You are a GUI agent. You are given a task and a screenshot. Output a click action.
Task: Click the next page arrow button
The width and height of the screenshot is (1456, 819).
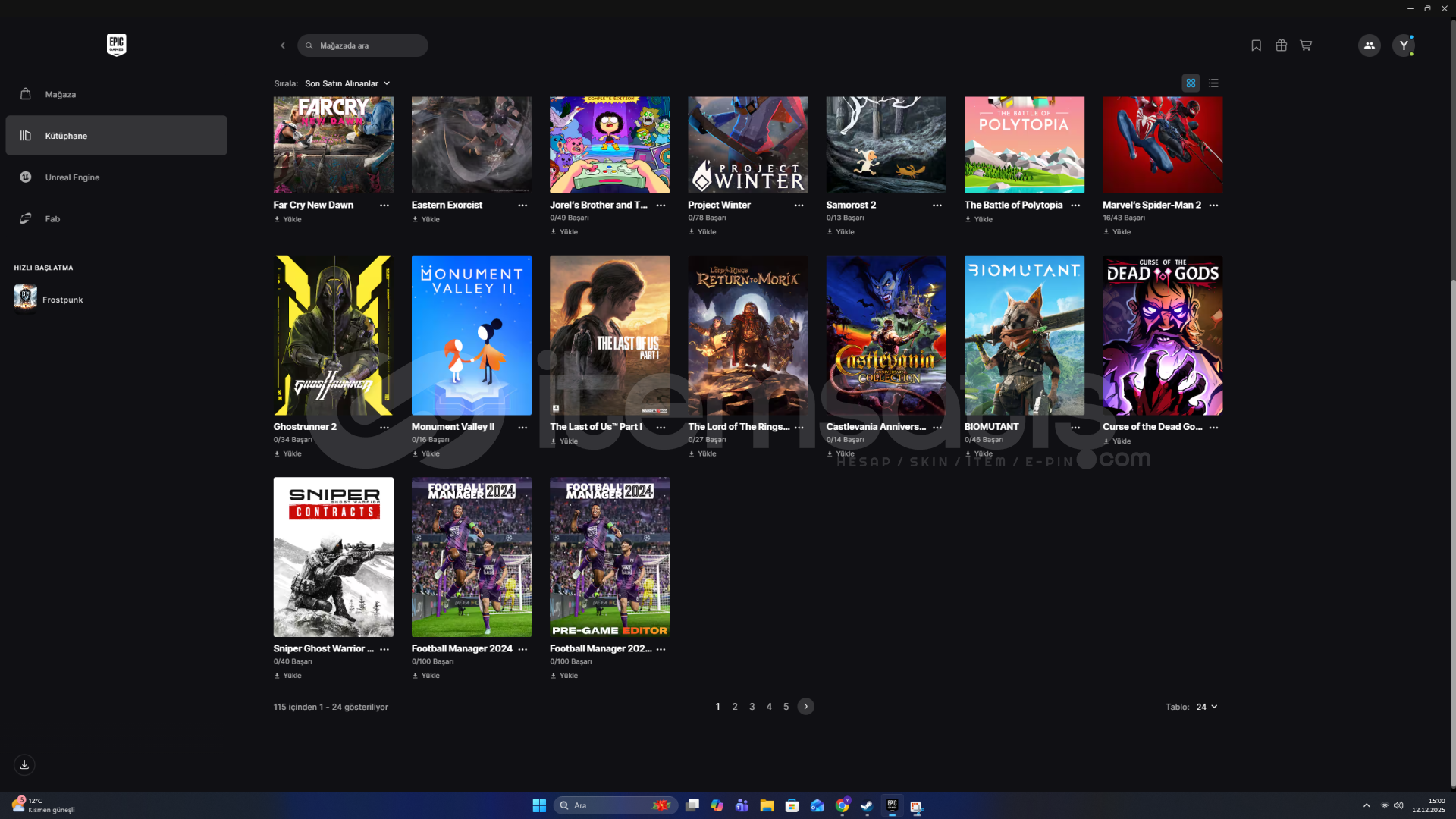click(x=805, y=707)
